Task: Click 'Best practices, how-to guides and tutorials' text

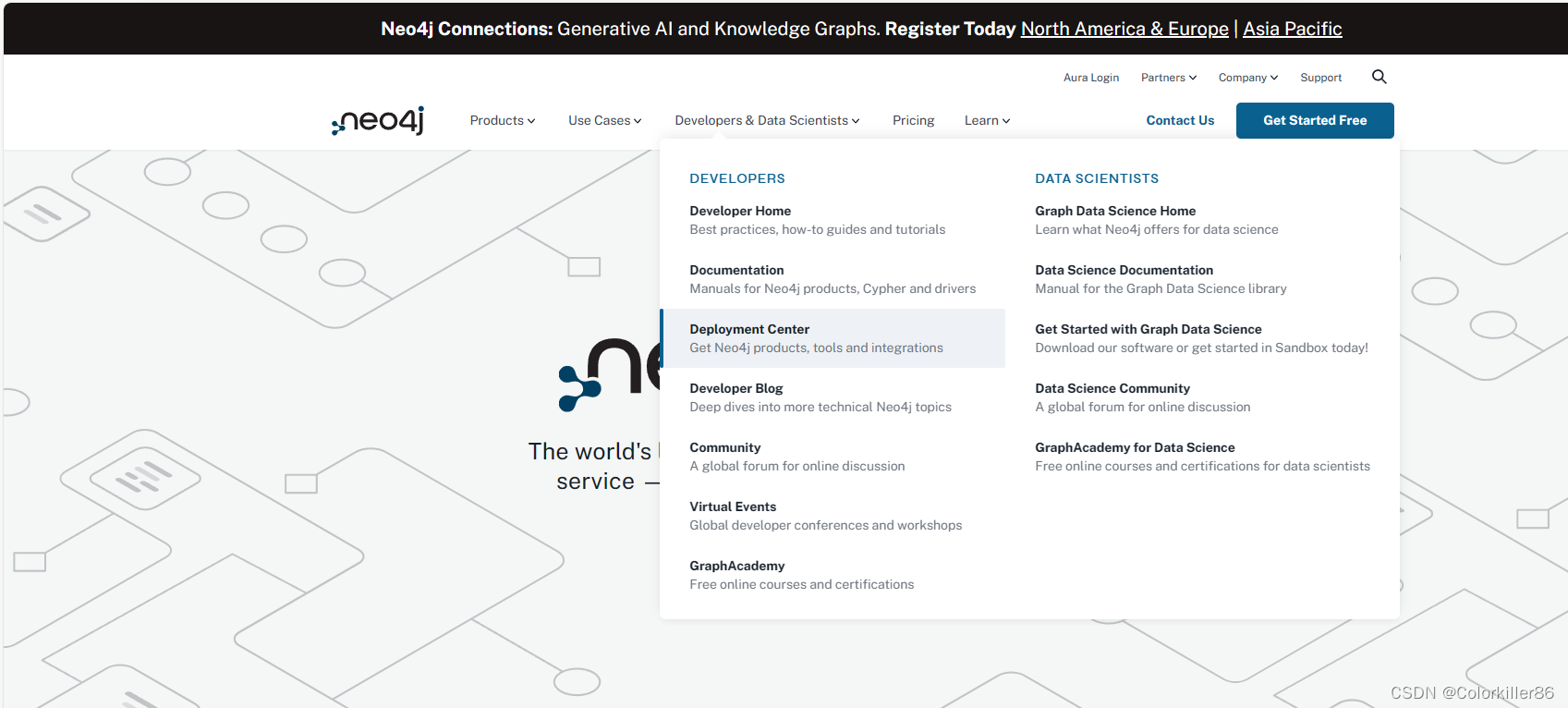Action: (818, 229)
